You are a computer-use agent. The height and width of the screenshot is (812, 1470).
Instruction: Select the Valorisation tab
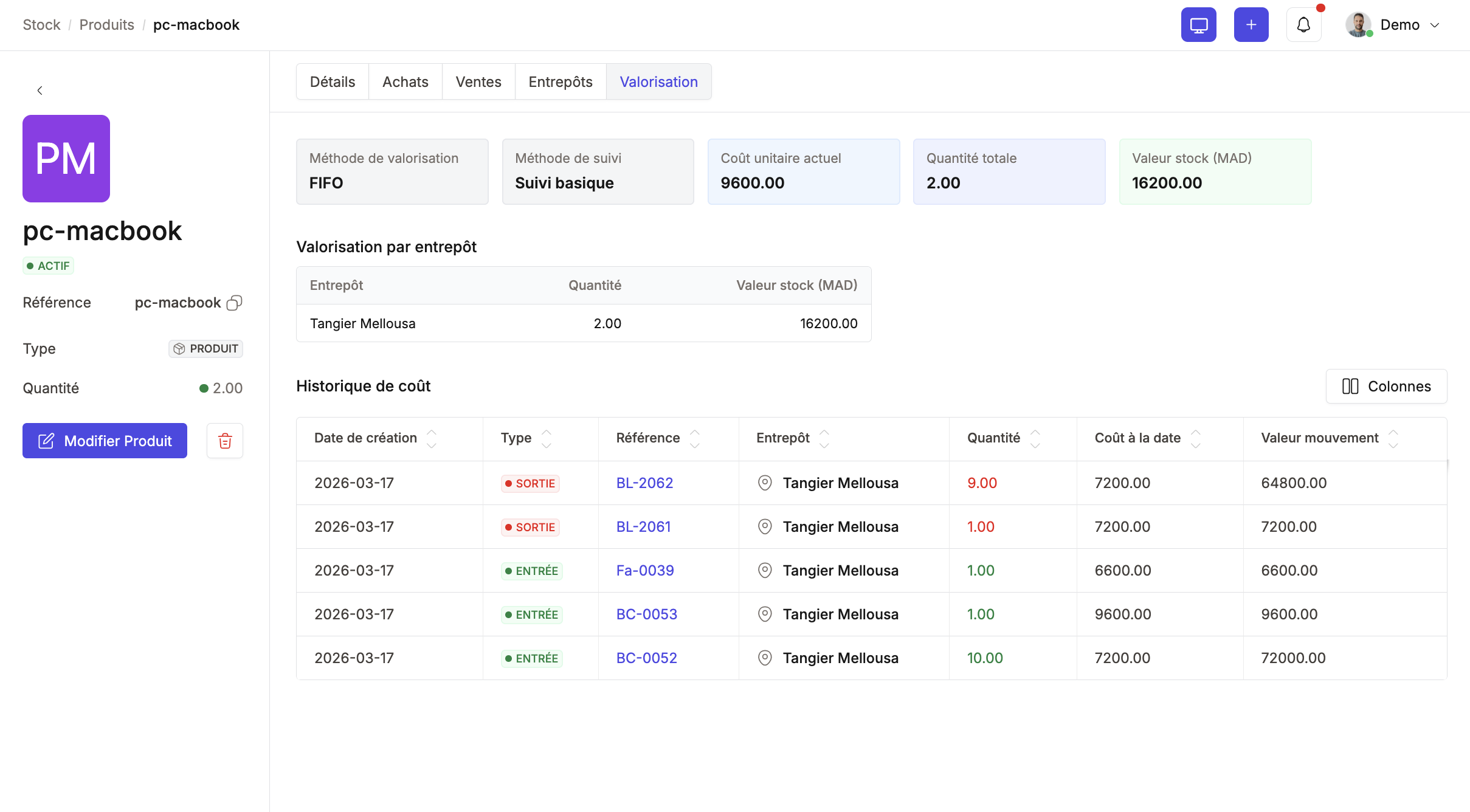[x=659, y=81]
